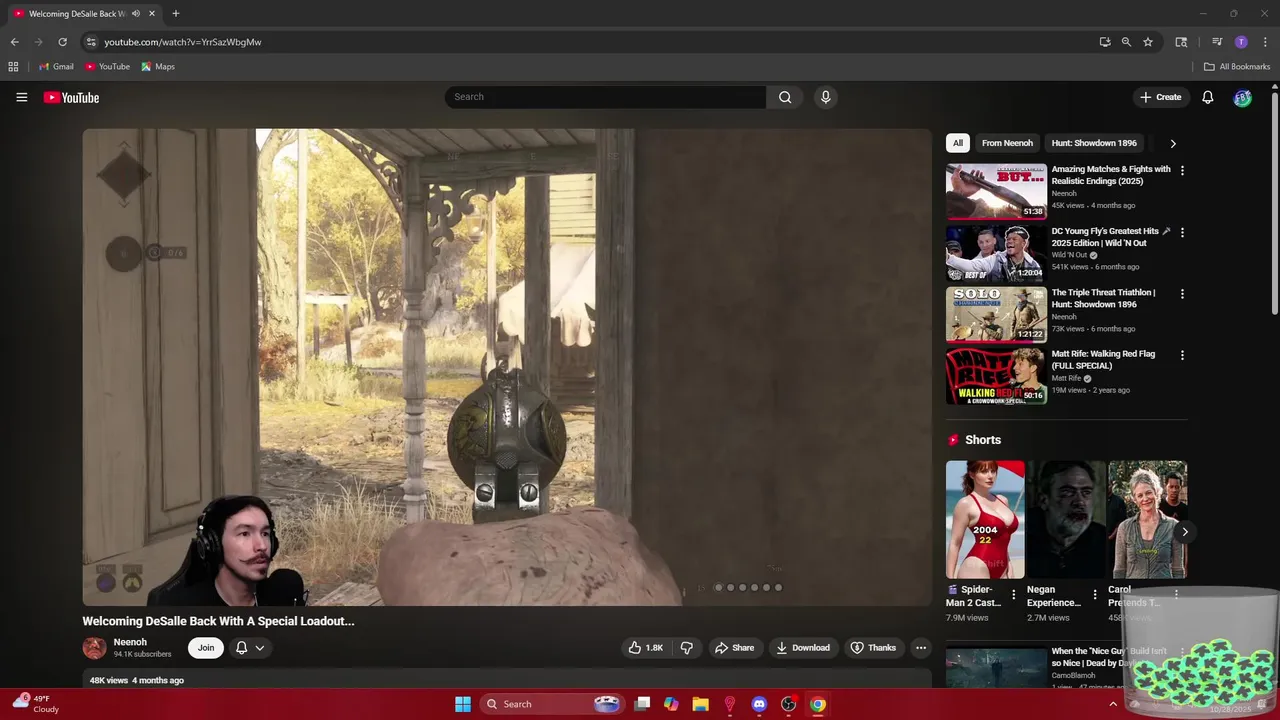Open Chrome media control icon
This screenshot has width=1280, height=720.
1217,42
